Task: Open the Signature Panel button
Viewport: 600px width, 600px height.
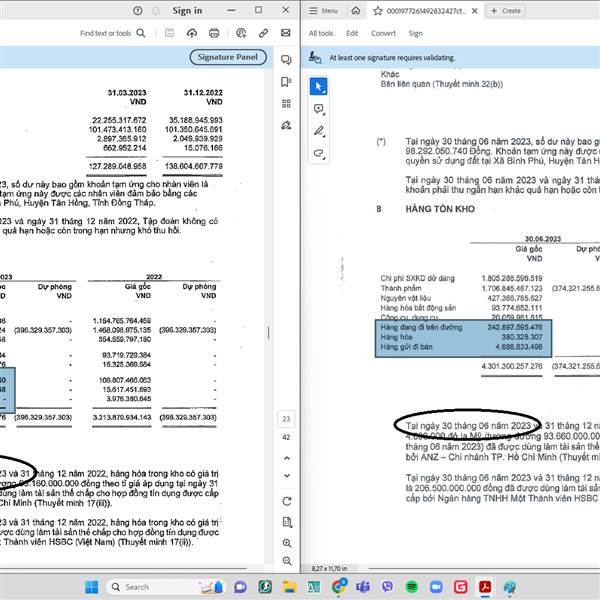Action: coord(228,57)
